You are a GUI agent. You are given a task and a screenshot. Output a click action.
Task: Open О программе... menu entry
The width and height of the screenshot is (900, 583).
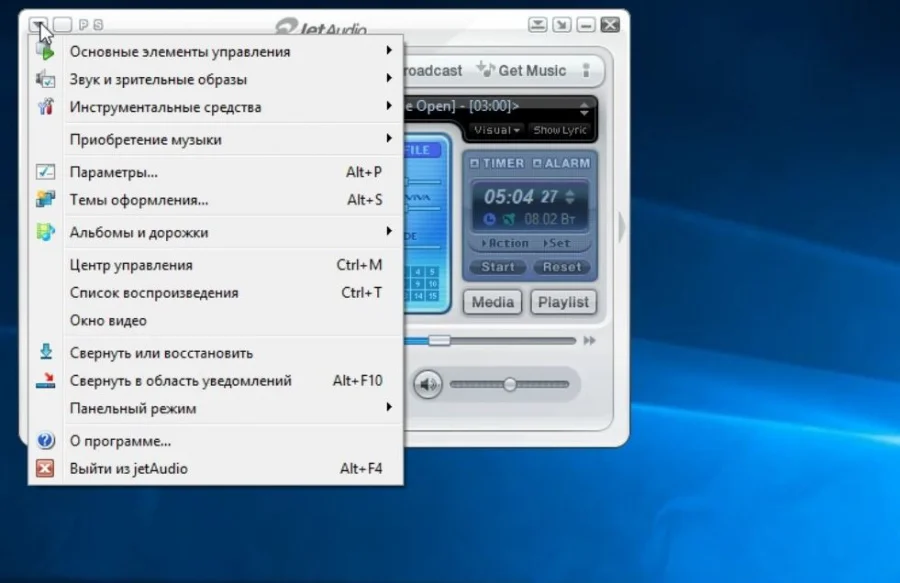click(x=216, y=441)
